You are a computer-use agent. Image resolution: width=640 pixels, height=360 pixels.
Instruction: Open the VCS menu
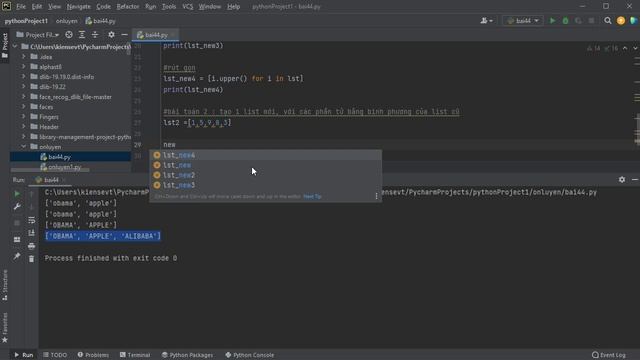pyautogui.click(x=187, y=7)
